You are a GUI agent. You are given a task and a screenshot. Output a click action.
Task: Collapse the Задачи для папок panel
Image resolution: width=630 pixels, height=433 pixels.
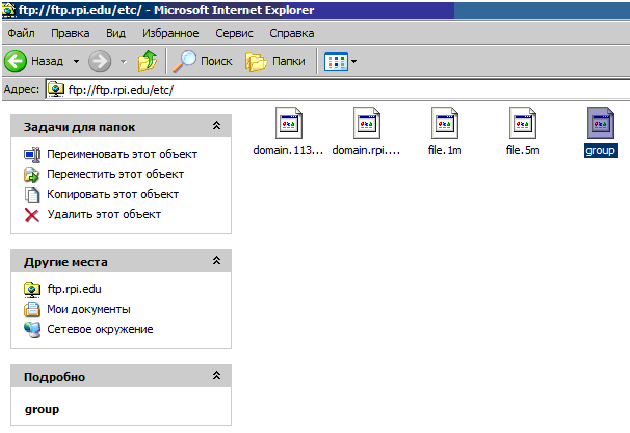tap(216, 126)
